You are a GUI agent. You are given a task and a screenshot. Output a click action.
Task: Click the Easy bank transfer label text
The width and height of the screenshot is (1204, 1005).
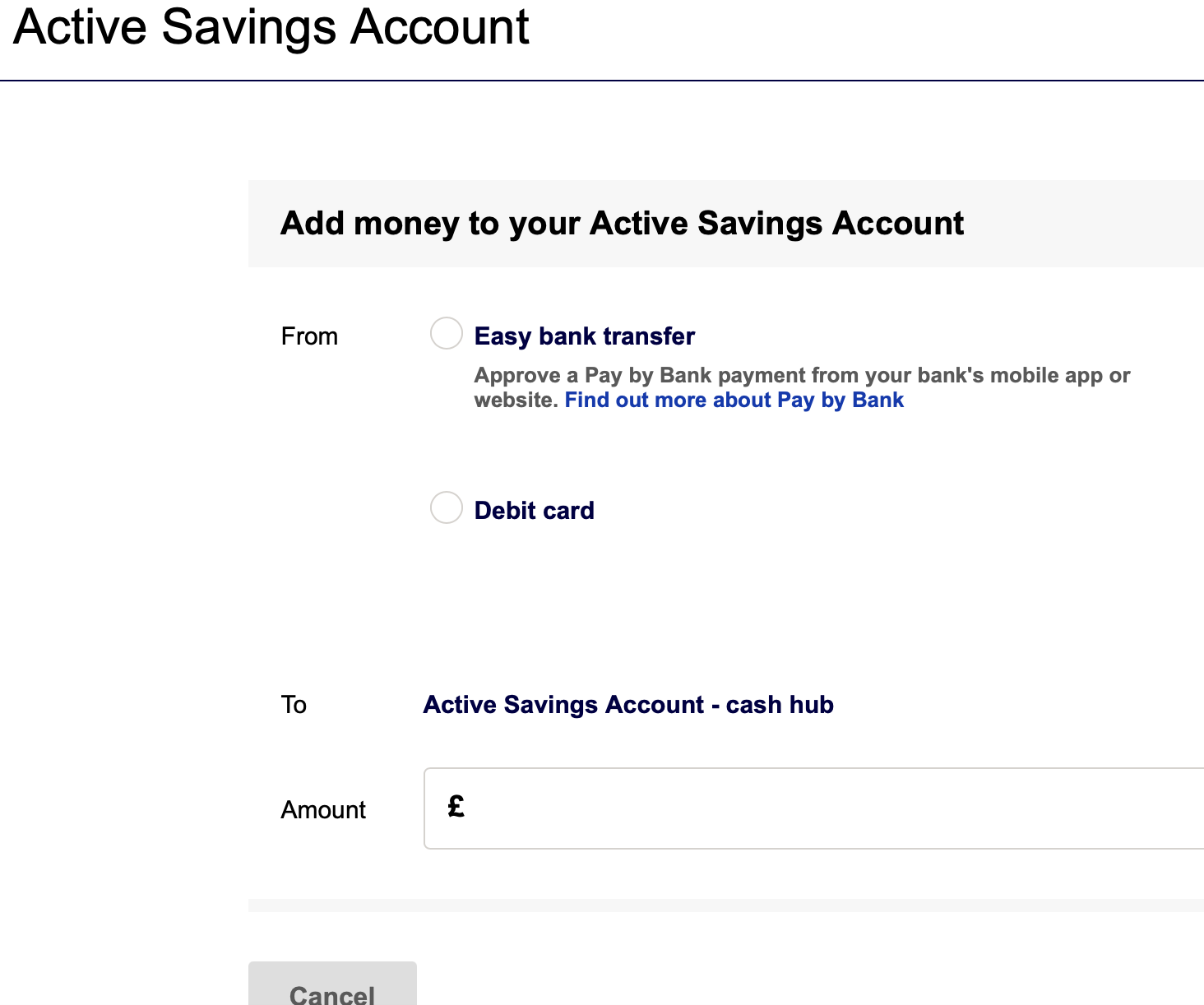click(584, 336)
